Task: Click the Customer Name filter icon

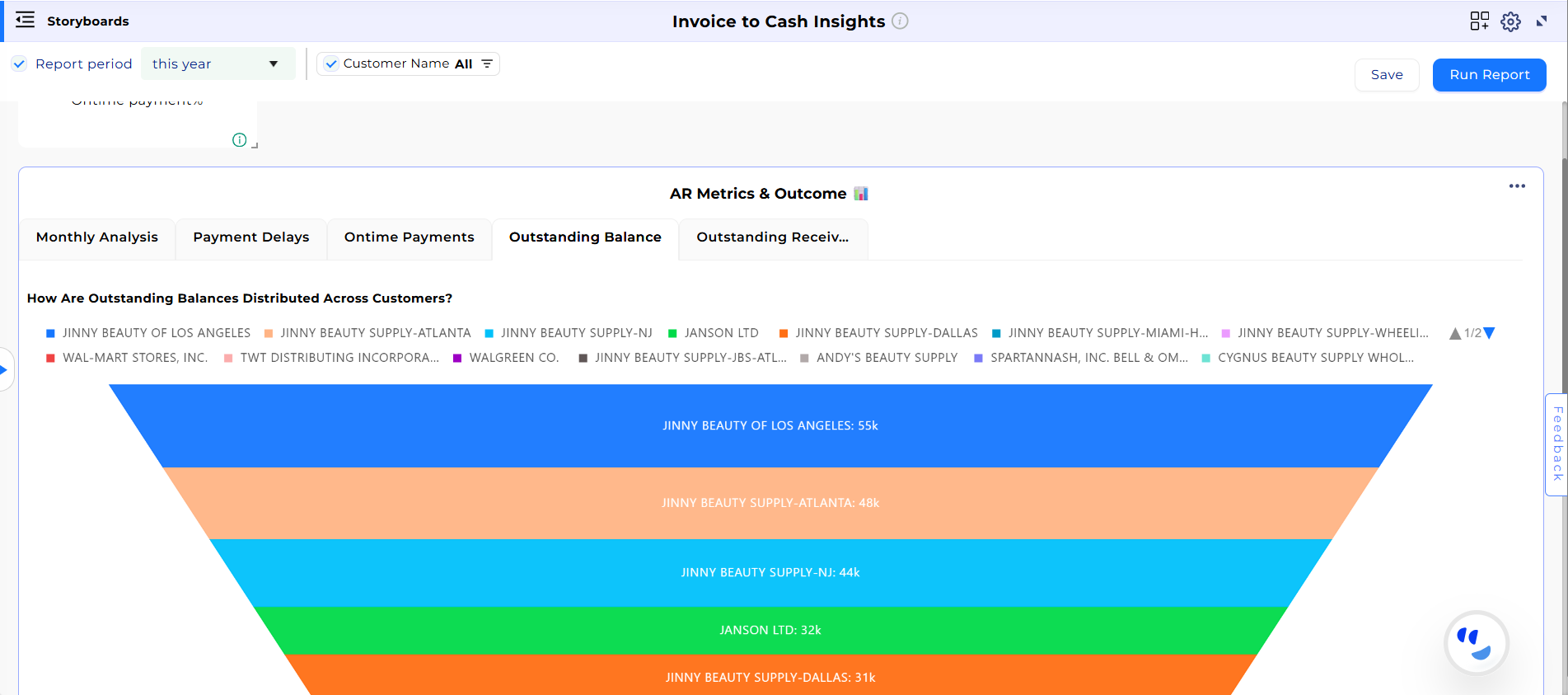Action: pyautogui.click(x=487, y=63)
